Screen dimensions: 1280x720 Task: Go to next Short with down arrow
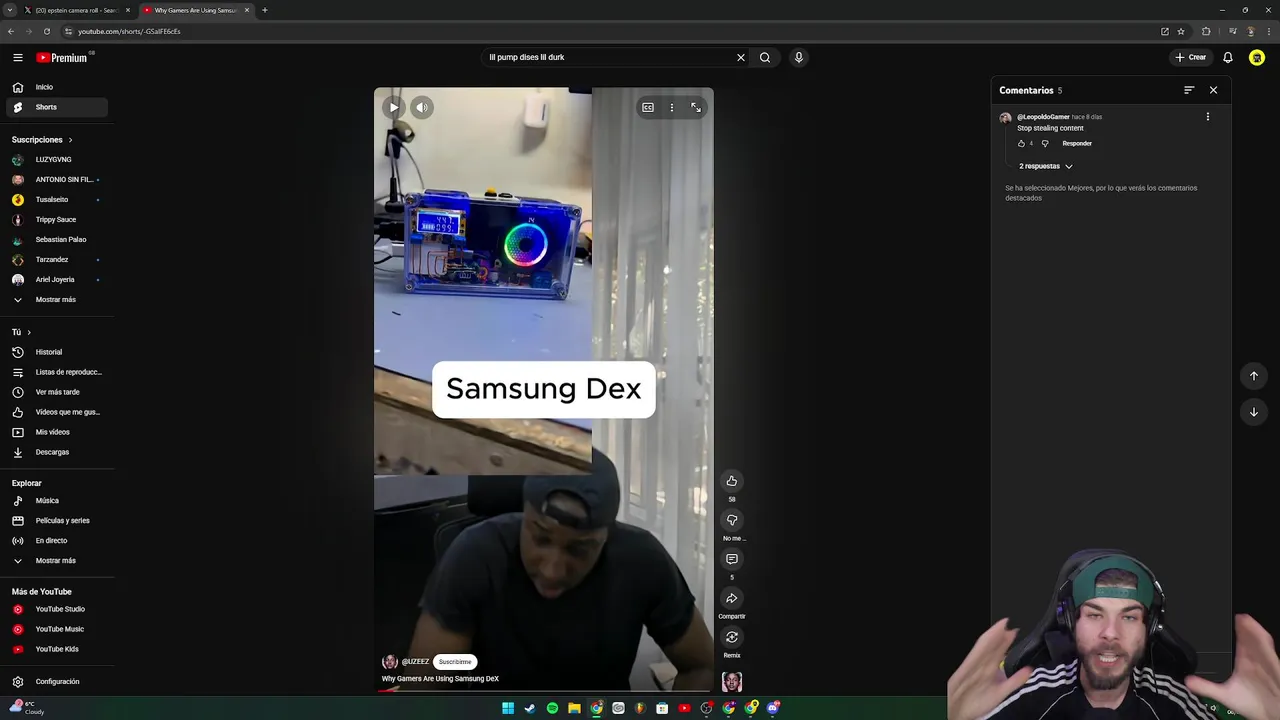1254,412
